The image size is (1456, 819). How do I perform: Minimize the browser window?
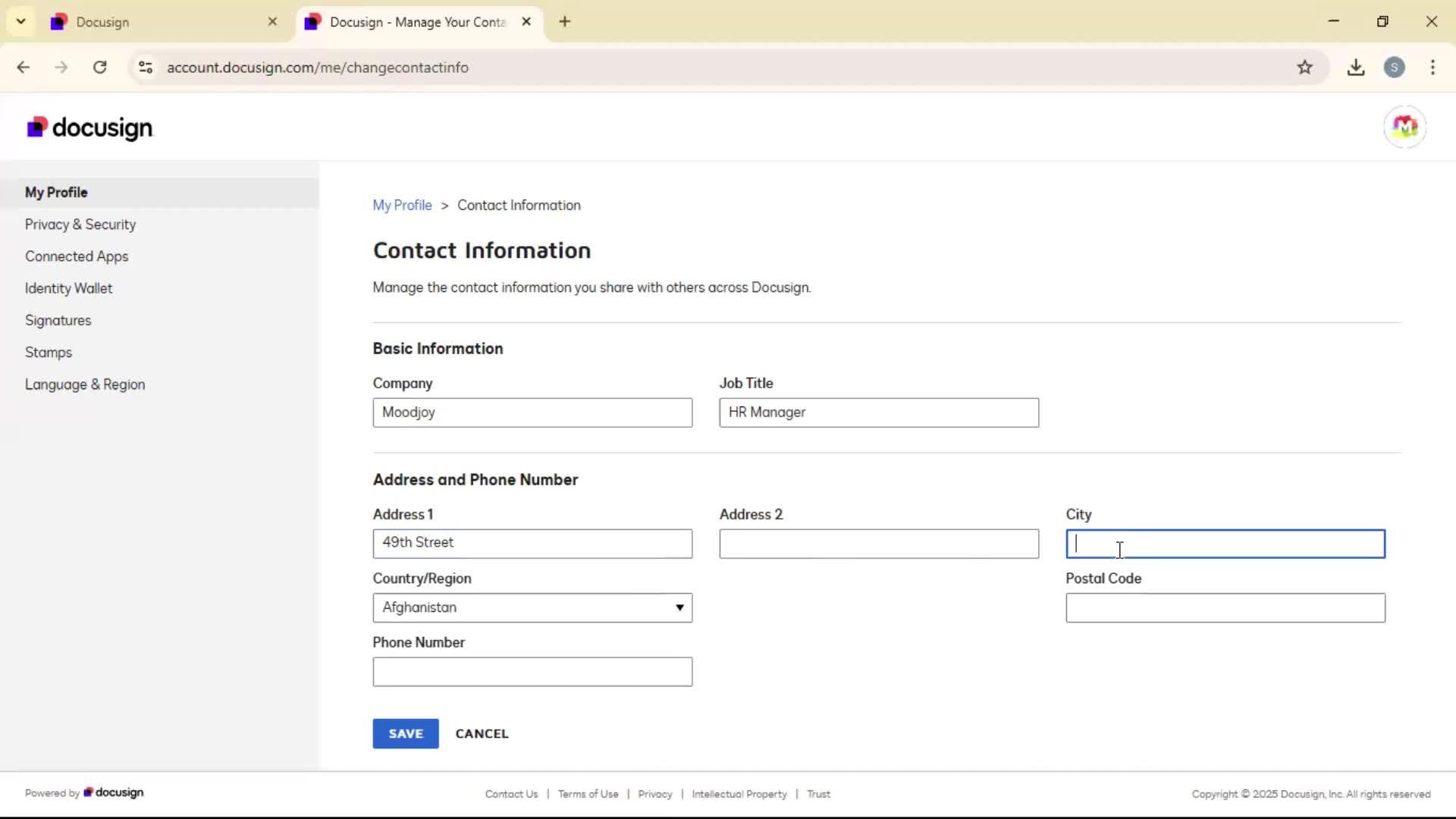click(x=1334, y=21)
